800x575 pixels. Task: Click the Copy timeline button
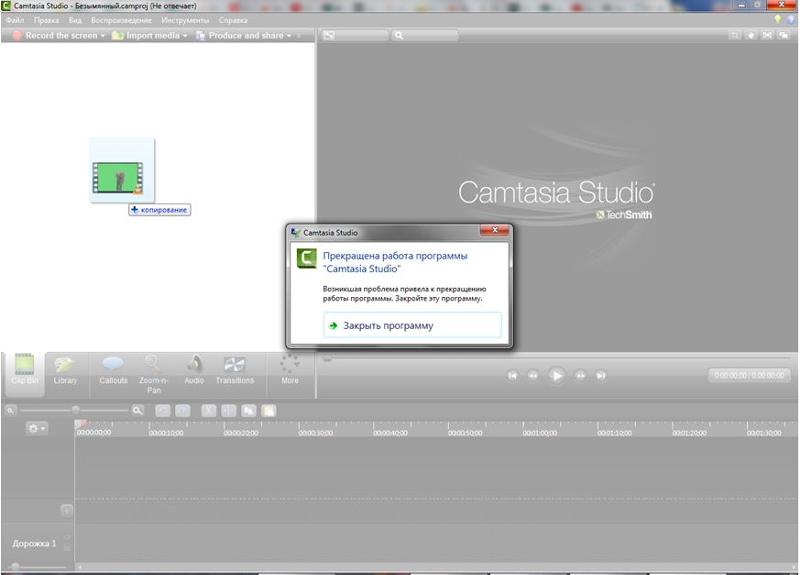[249, 411]
